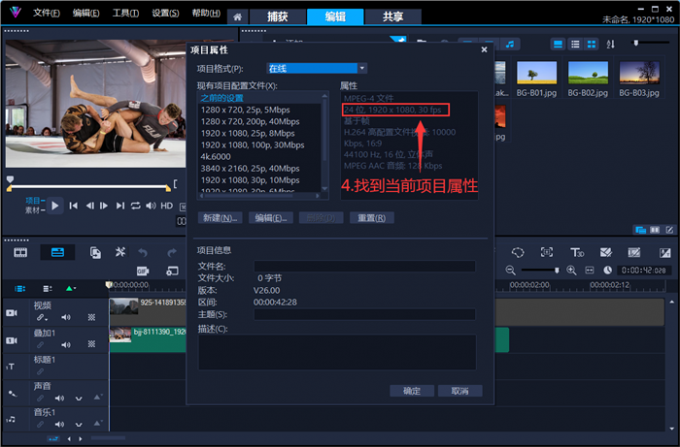
Task: Click the 新建(N) button
Action: pyautogui.click(x=220, y=218)
